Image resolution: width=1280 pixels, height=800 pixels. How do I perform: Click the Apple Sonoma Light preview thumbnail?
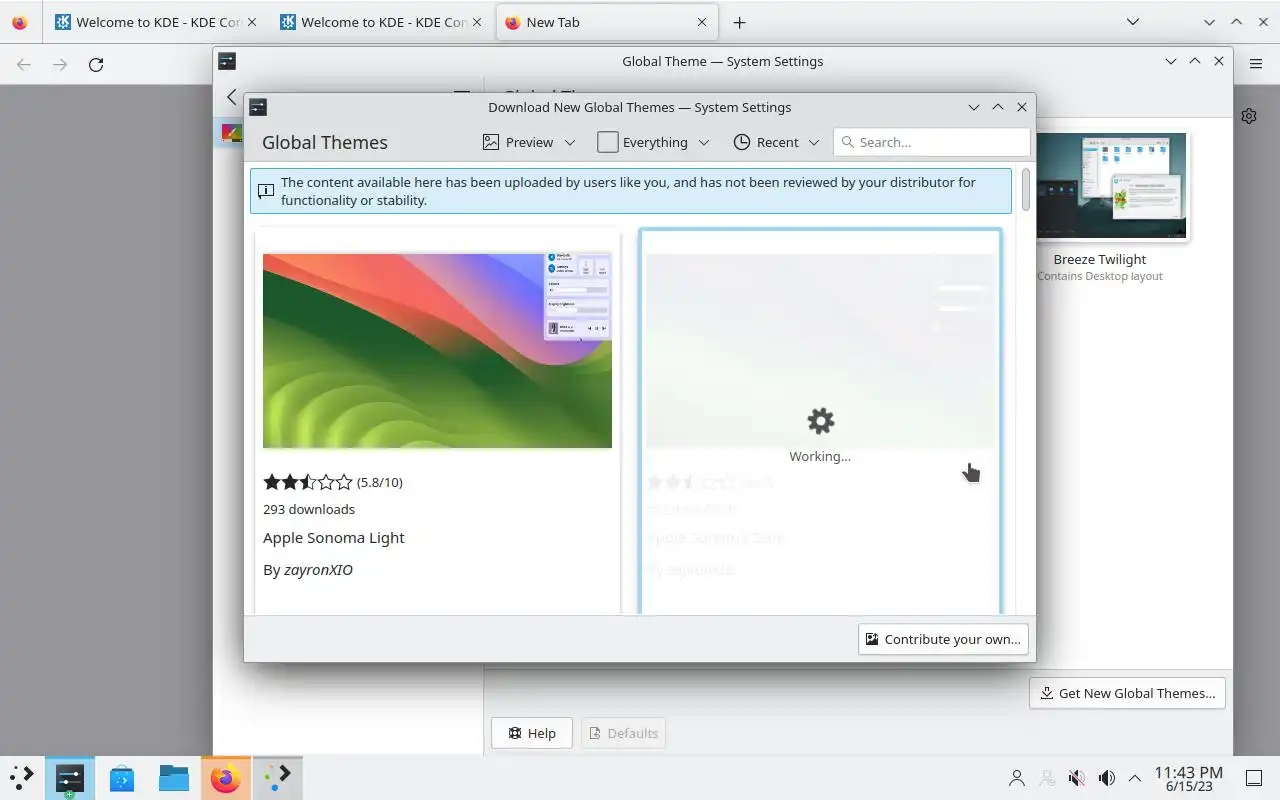pos(437,351)
